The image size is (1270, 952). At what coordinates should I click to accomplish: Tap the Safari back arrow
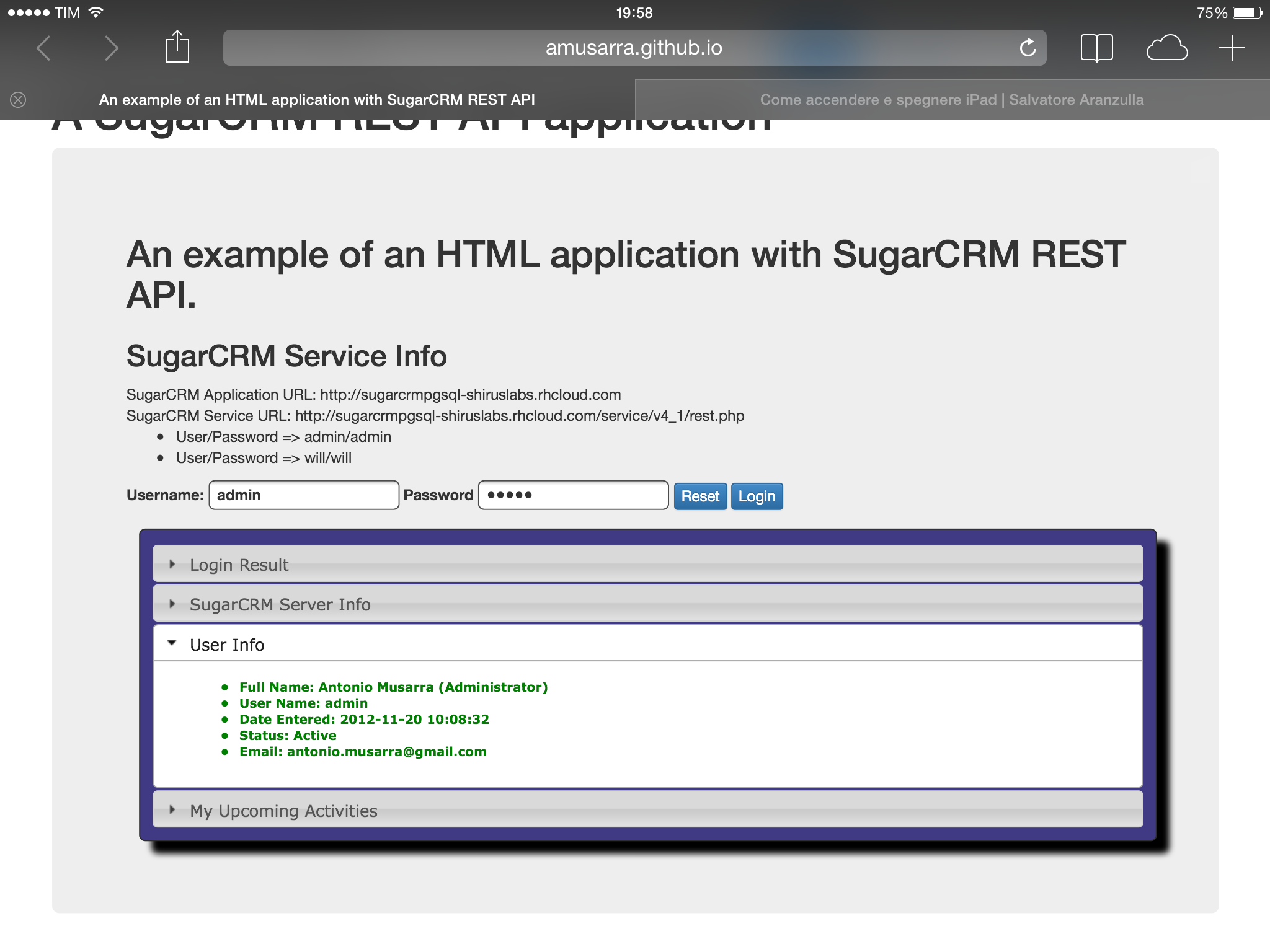coord(43,48)
